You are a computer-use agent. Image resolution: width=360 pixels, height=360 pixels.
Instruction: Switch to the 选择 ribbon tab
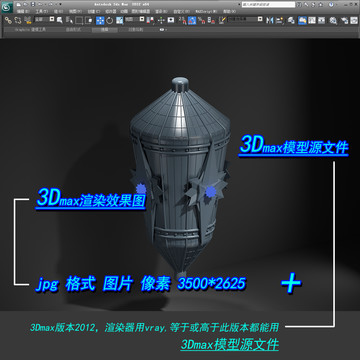[105, 30]
